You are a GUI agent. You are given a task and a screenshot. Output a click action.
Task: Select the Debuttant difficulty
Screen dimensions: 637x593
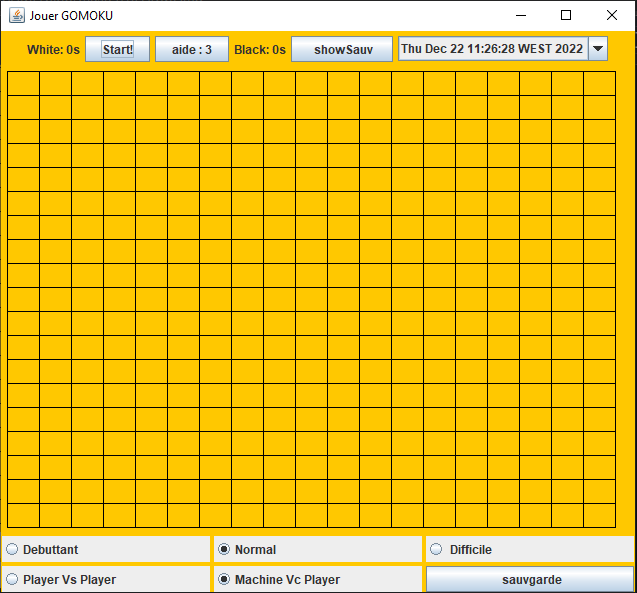pyautogui.click(x=106, y=549)
